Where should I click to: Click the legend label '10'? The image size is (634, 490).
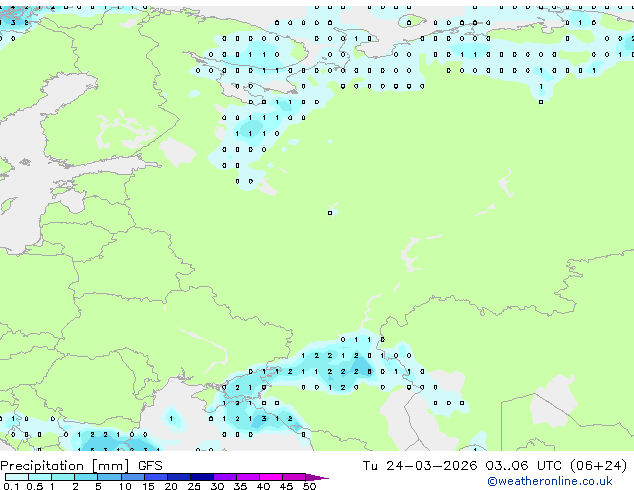(x=125, y=486)
